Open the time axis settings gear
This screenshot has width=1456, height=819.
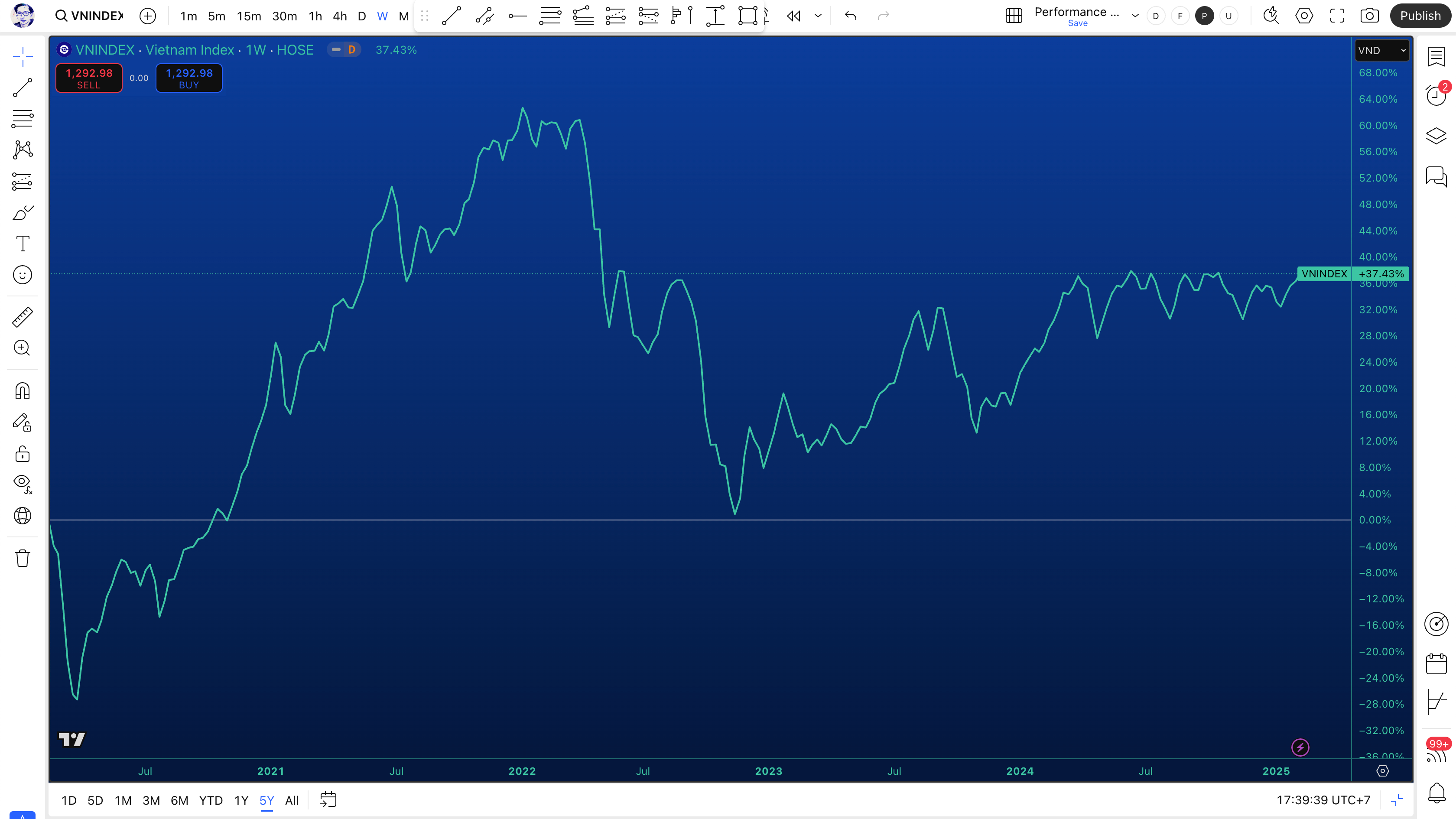click(x=1382, y=771)
